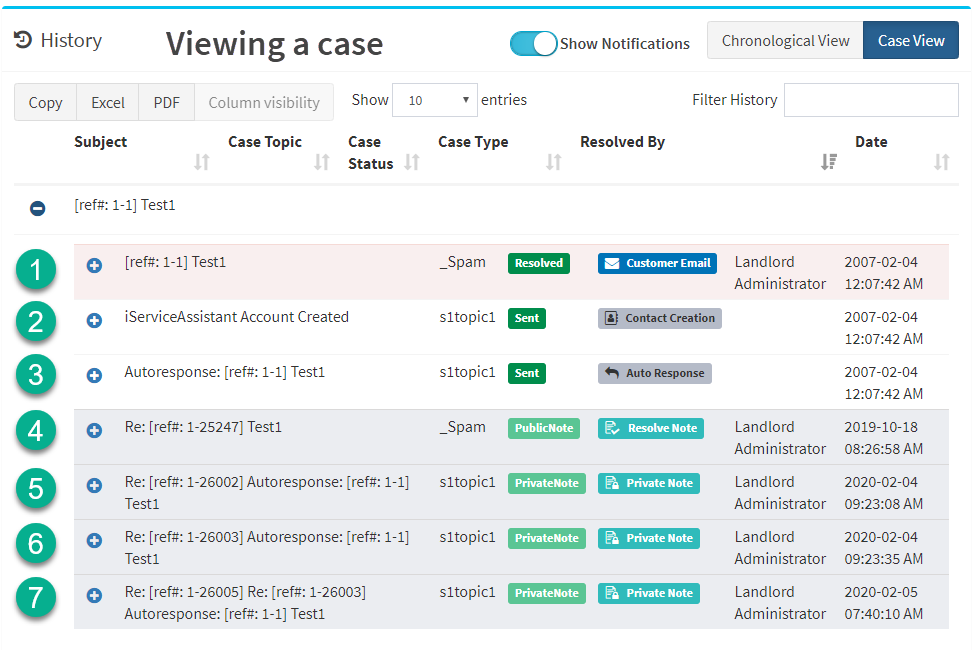Focus the Filter History search field

(x=871, y=100)
